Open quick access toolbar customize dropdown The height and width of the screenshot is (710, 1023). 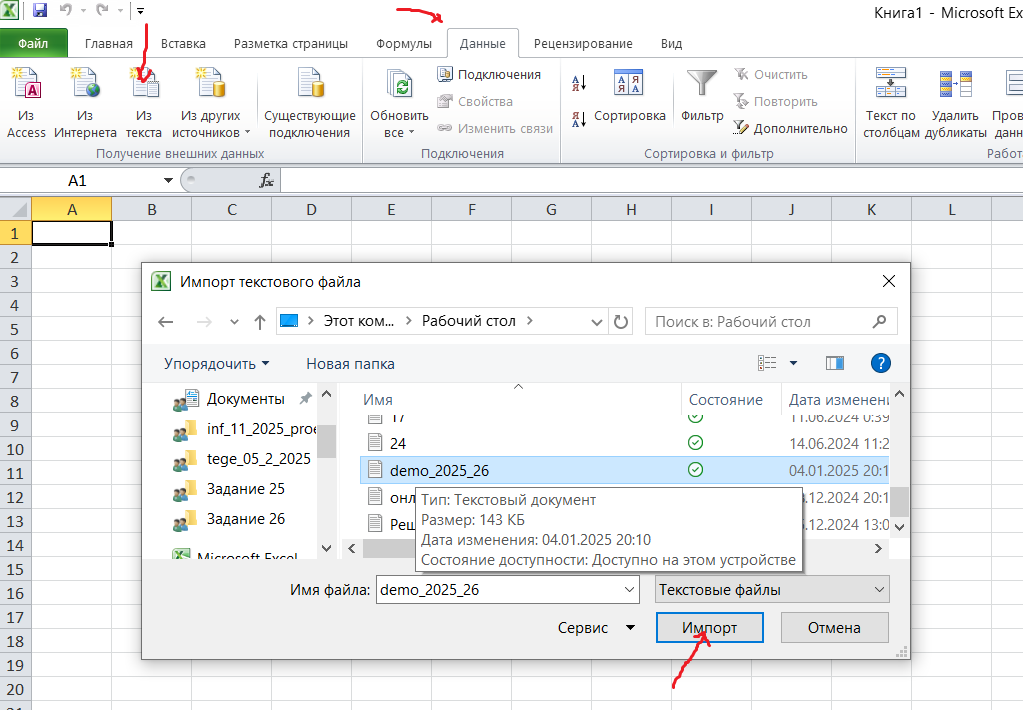point(140,11)
